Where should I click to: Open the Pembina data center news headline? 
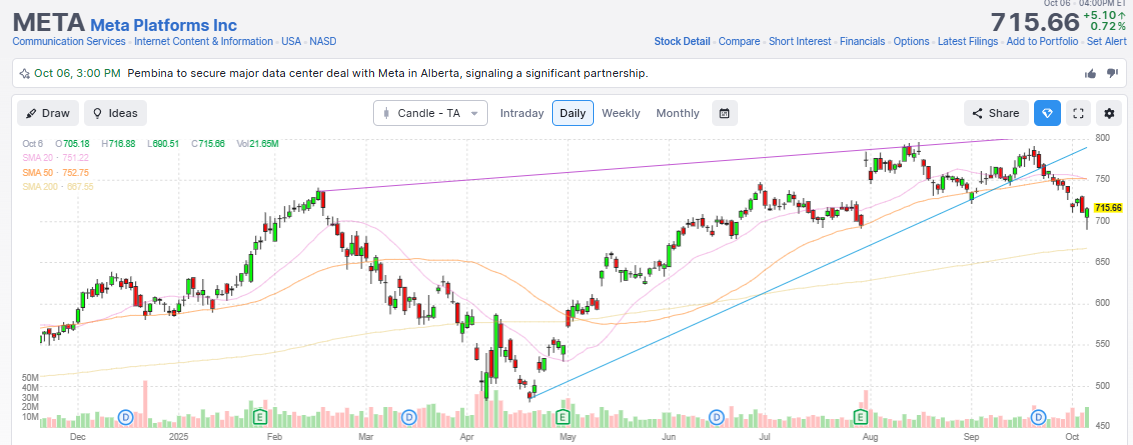[387, 74]
